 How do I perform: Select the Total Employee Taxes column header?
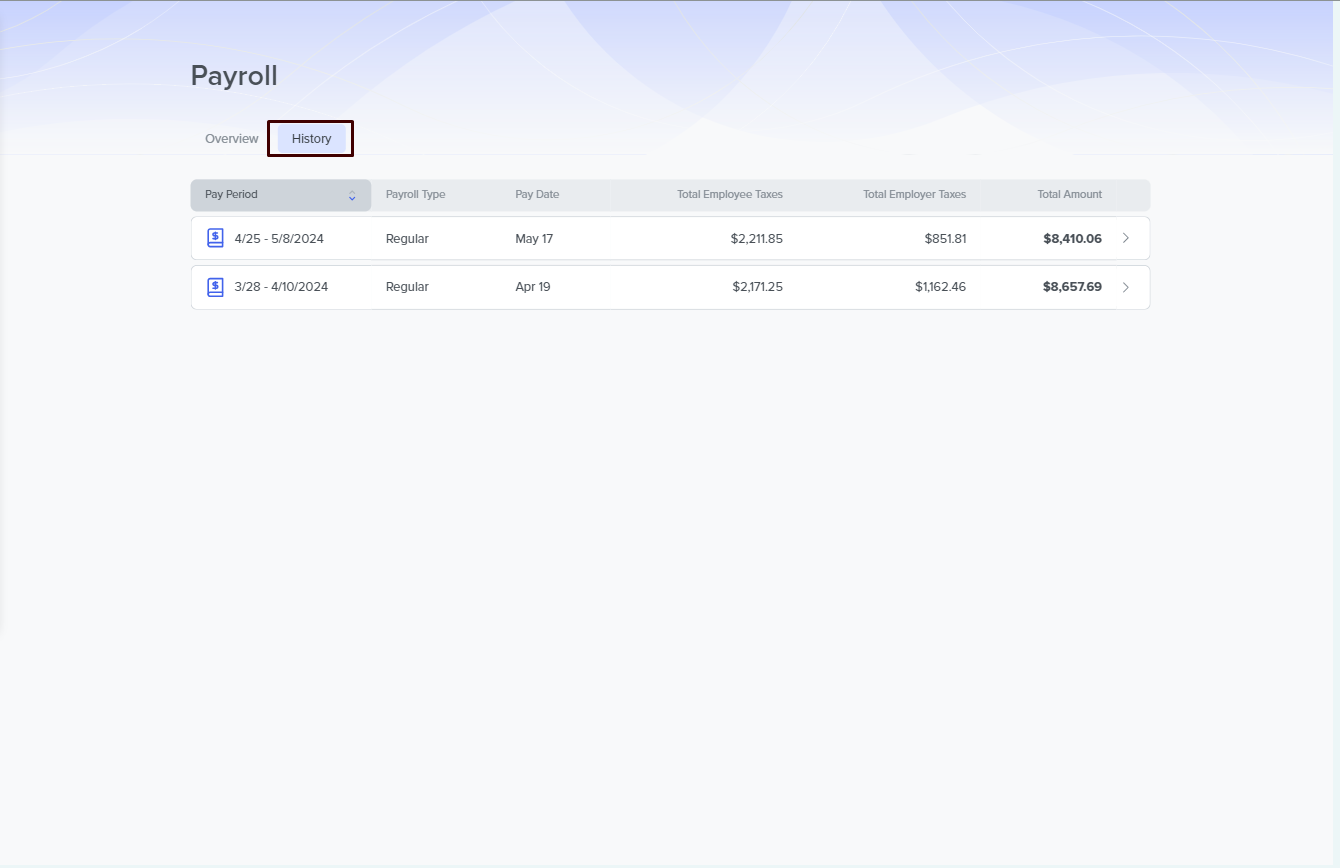tap(729, 195)
